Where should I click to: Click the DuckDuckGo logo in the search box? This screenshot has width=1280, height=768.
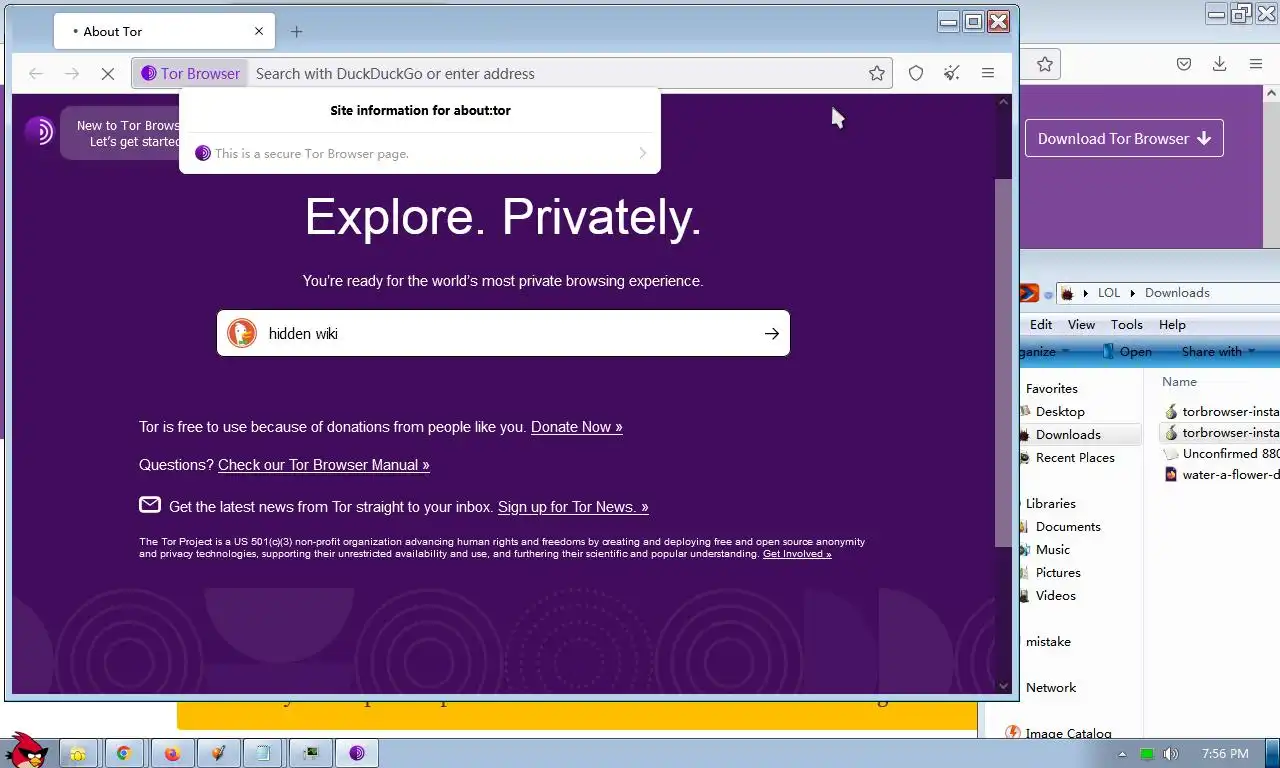click(242, 333)
